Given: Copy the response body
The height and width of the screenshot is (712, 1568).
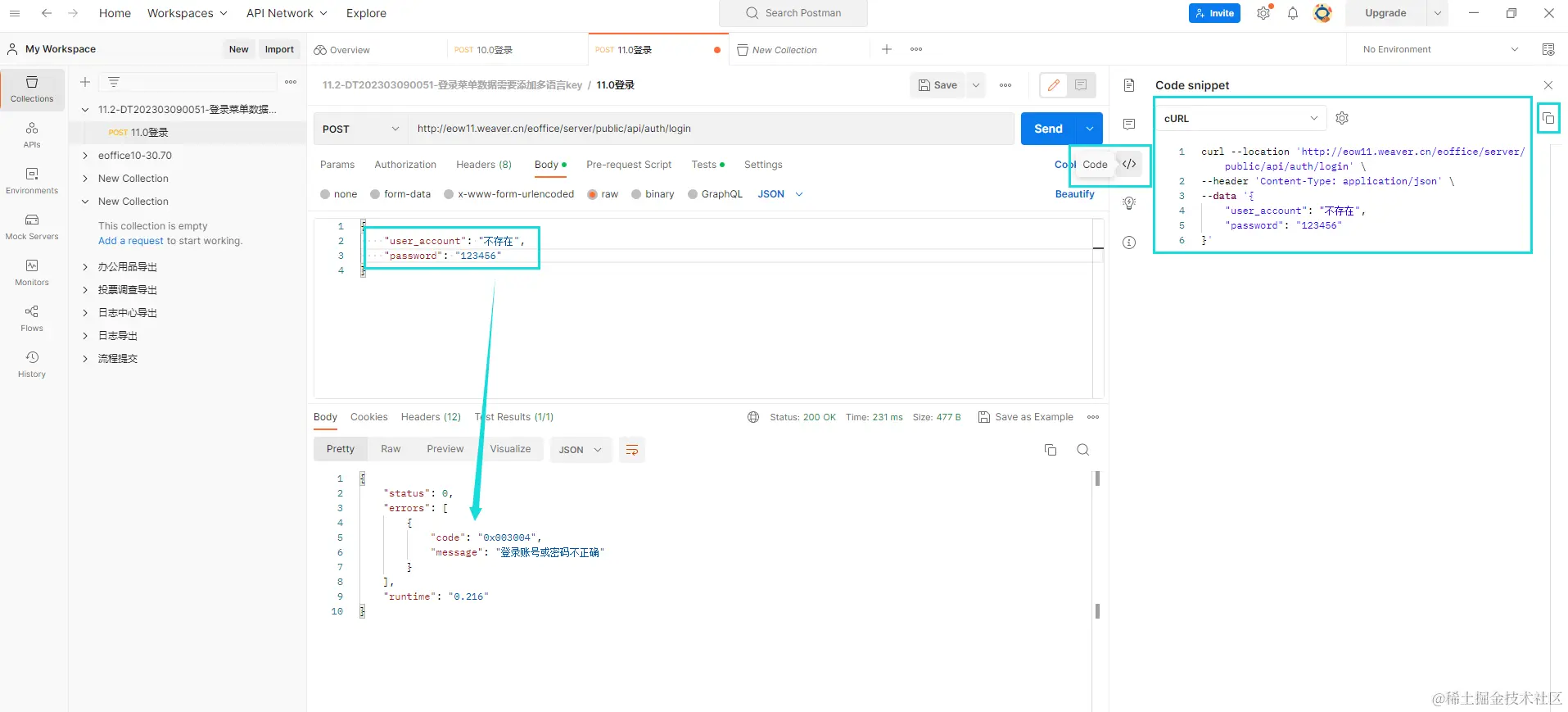Looking at the screenshot, I should tap(1051, 450).
